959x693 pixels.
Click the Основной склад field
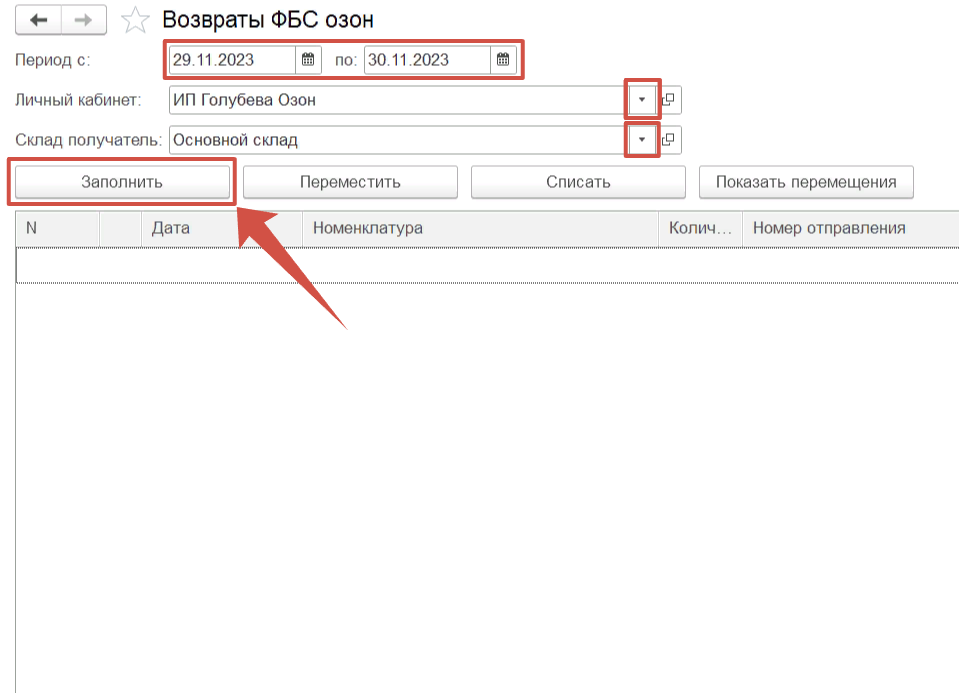pyautogui.click(x=397, y=140)
